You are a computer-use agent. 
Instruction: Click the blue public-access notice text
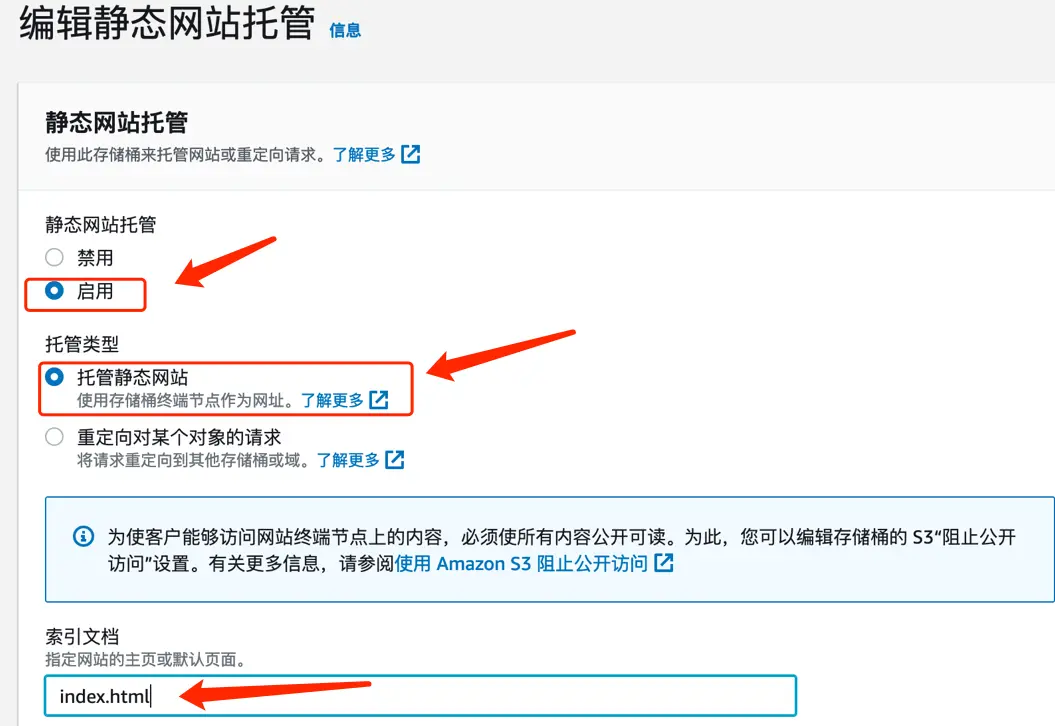(x=562, y=550)
